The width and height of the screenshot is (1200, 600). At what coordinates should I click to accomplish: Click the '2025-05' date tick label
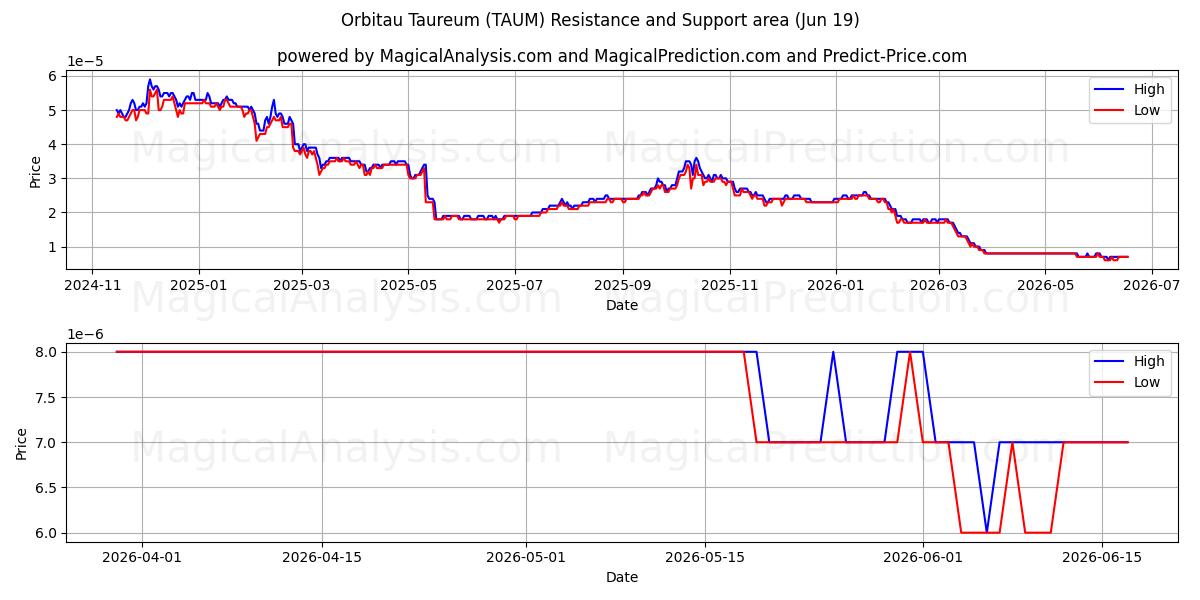tap(408, 287)
